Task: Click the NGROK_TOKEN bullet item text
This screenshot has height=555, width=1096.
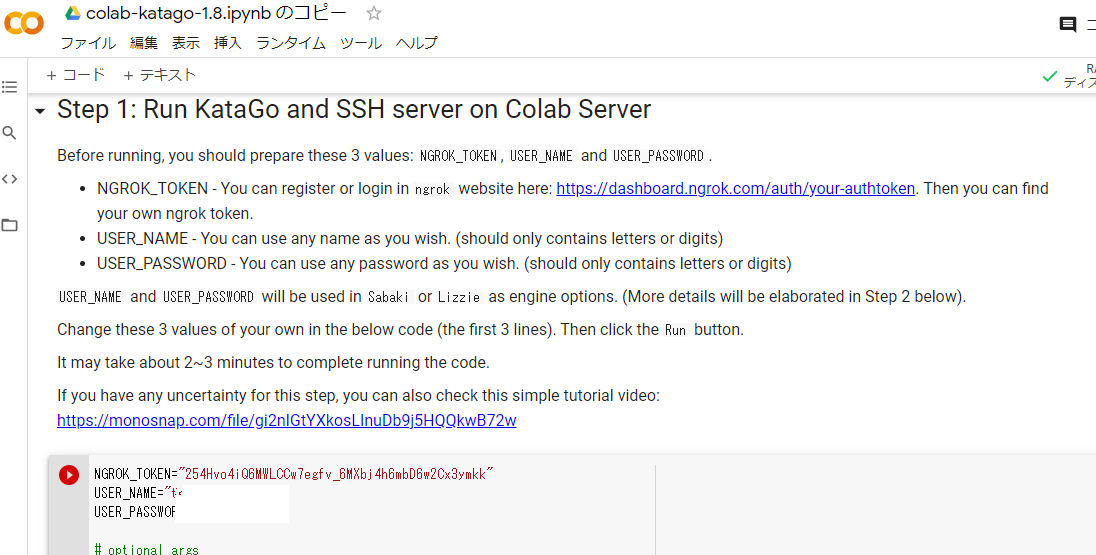Action: [x=572, y=201]
